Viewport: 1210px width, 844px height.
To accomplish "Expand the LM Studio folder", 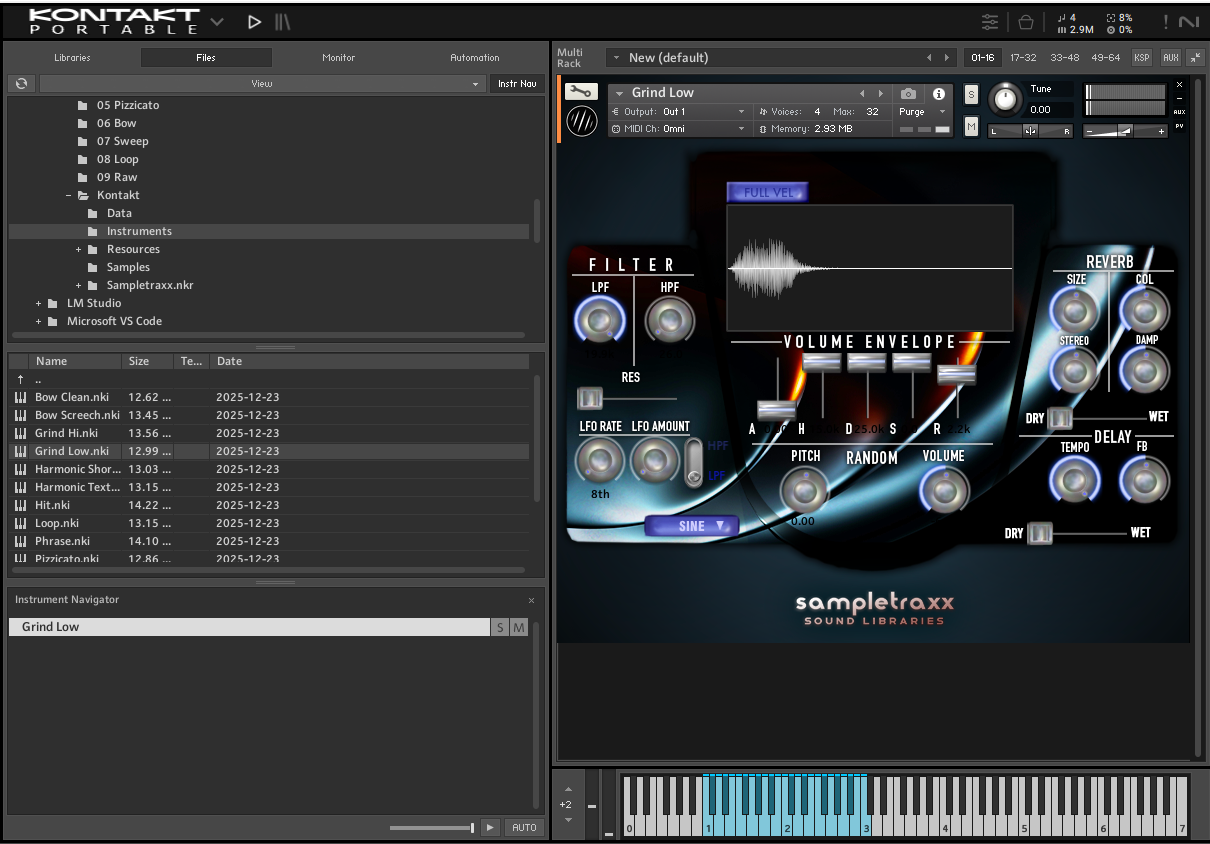I will pos(39,303).
